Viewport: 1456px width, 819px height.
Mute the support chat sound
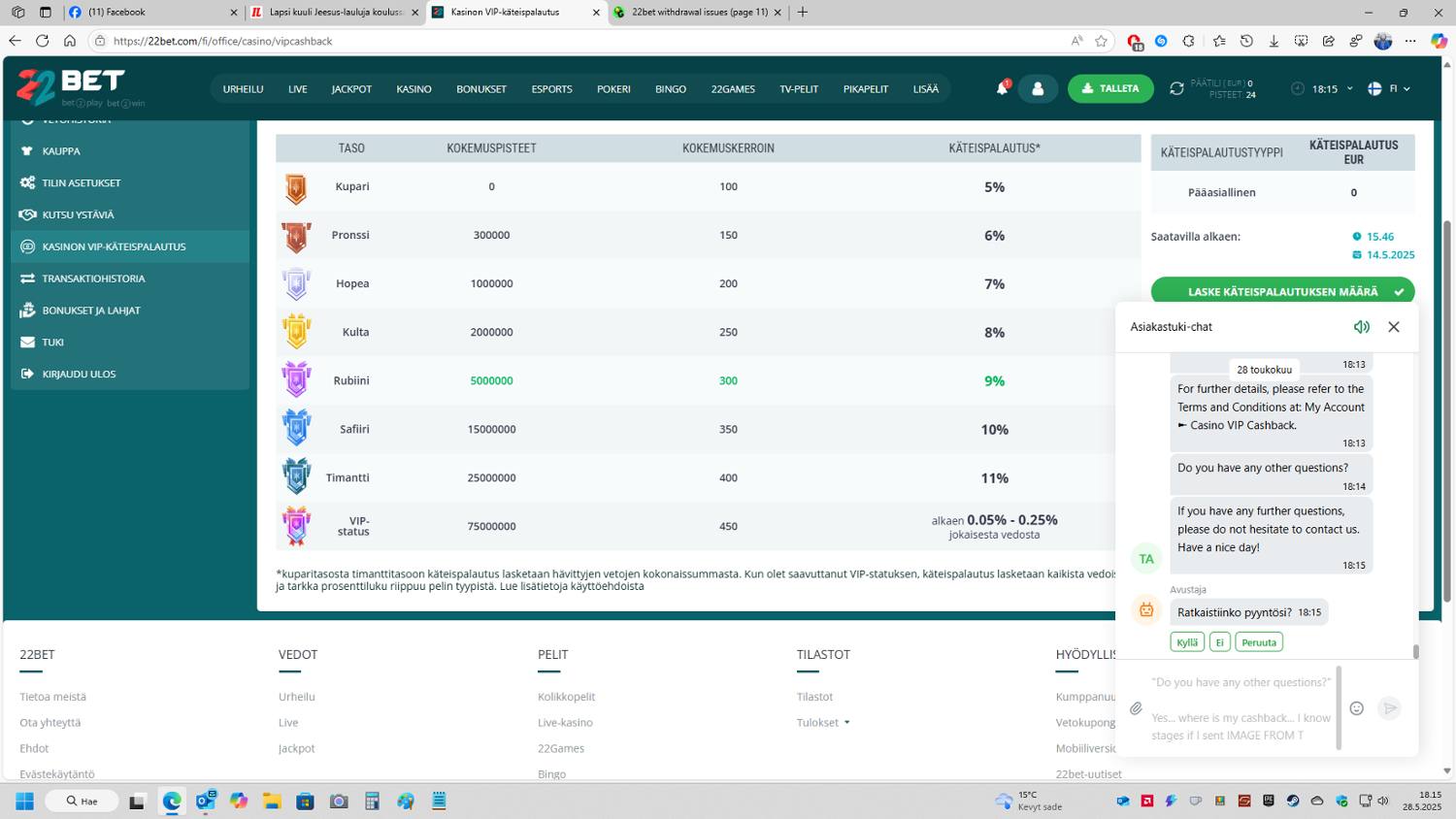coord(1361,327)
